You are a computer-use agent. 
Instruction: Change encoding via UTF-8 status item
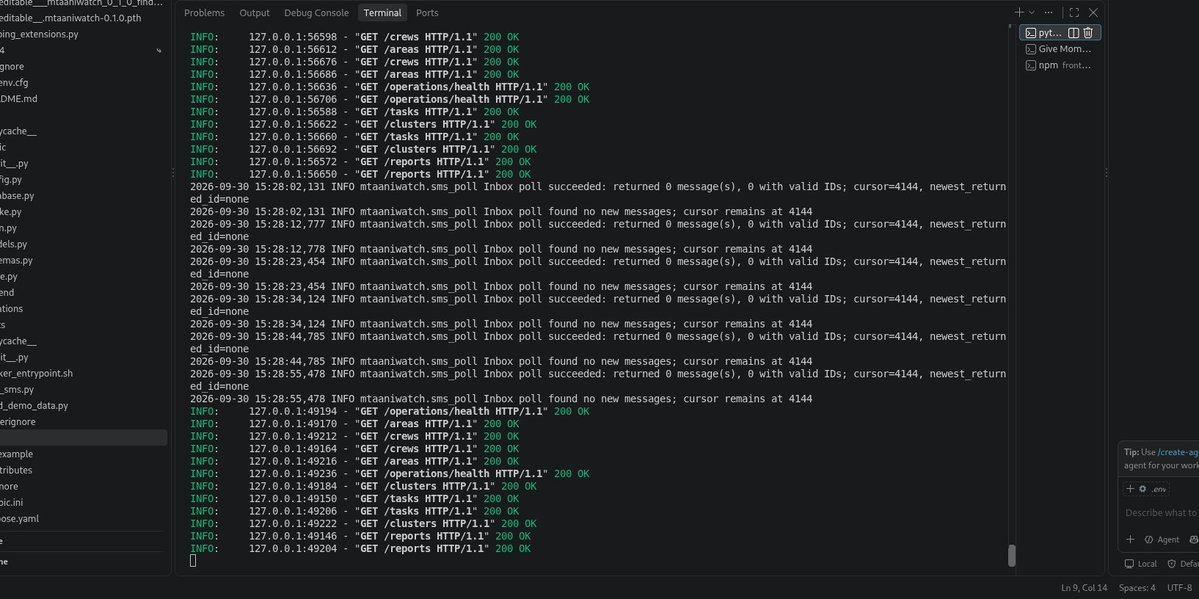pos(1179,588)
